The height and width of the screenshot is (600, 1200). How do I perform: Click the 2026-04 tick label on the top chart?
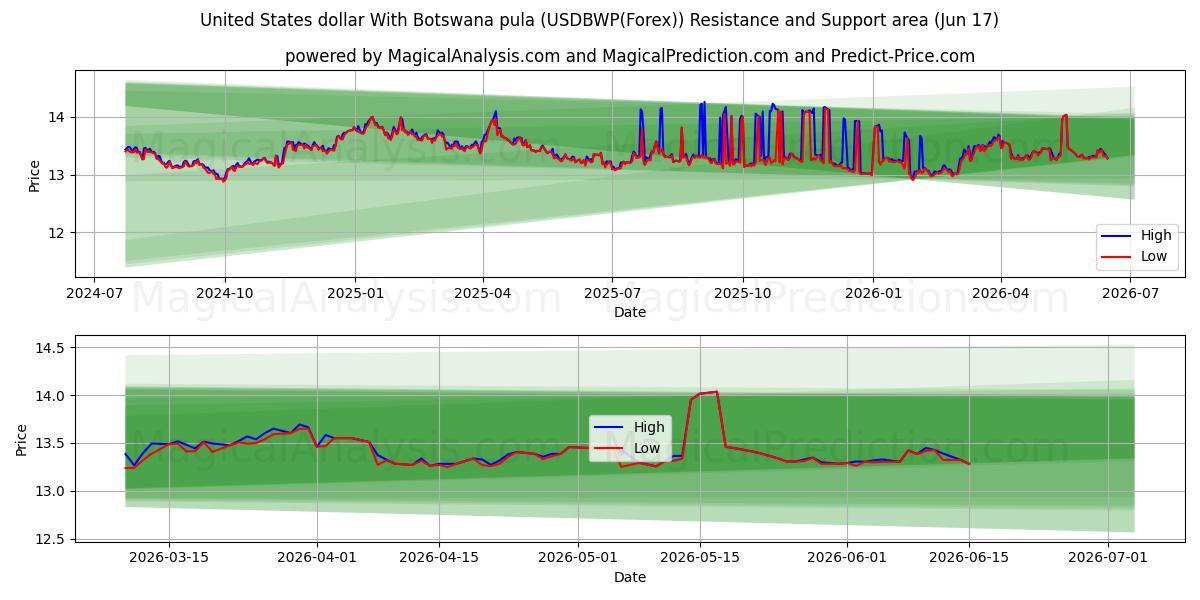[1001, 294]
